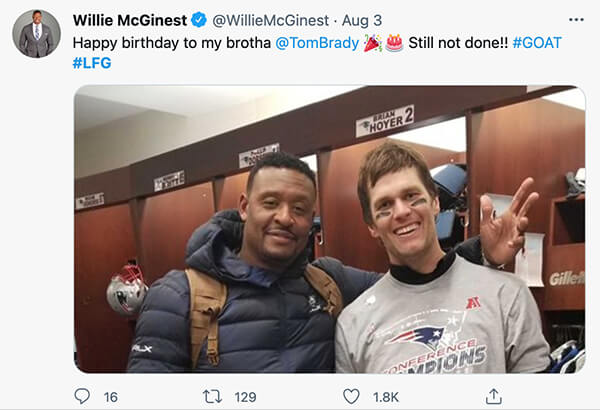Enlarge the locker room photo
600x410 pixels.
tap(329, 229)
